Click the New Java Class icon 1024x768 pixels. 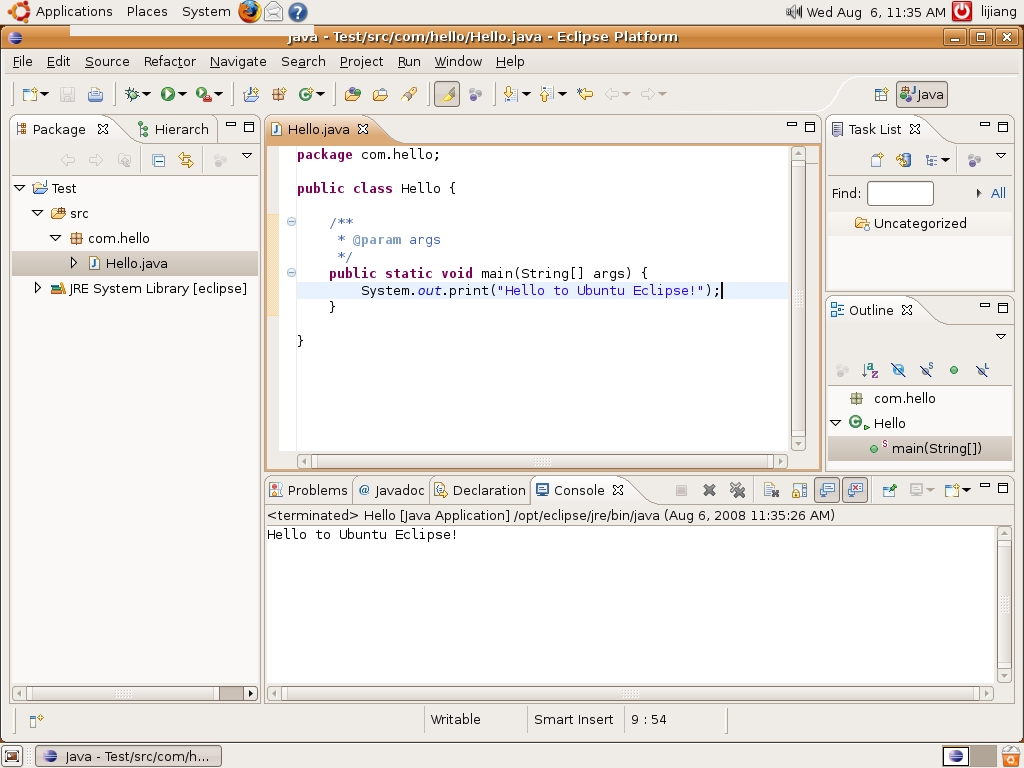click(x=306, y=95)
